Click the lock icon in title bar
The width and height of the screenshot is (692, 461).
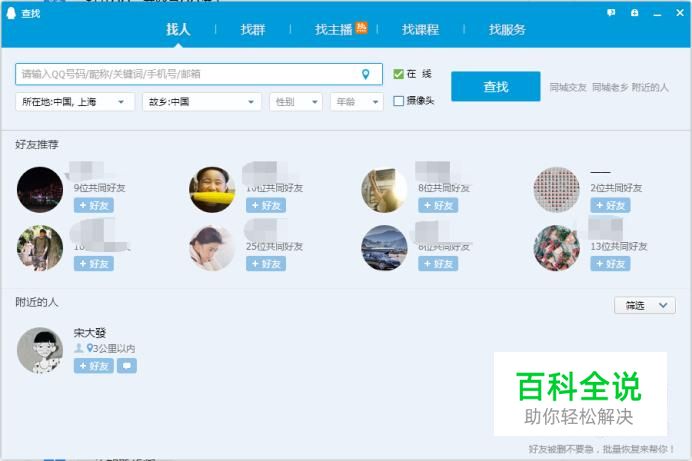pyautogui.click(x=635, y=13)
